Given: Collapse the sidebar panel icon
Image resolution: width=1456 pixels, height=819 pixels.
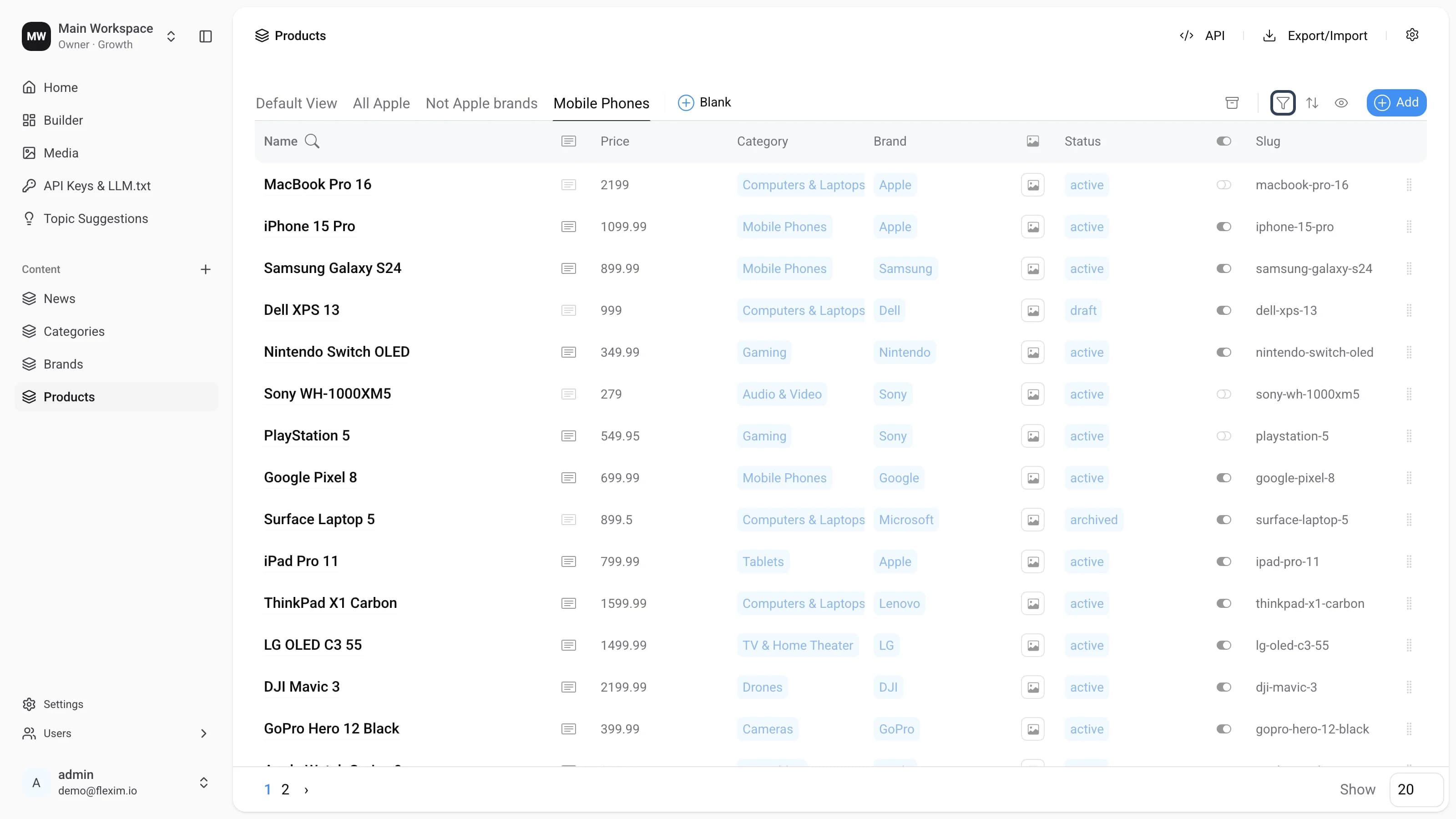Looking at the screenshot, I should [206, 36].
